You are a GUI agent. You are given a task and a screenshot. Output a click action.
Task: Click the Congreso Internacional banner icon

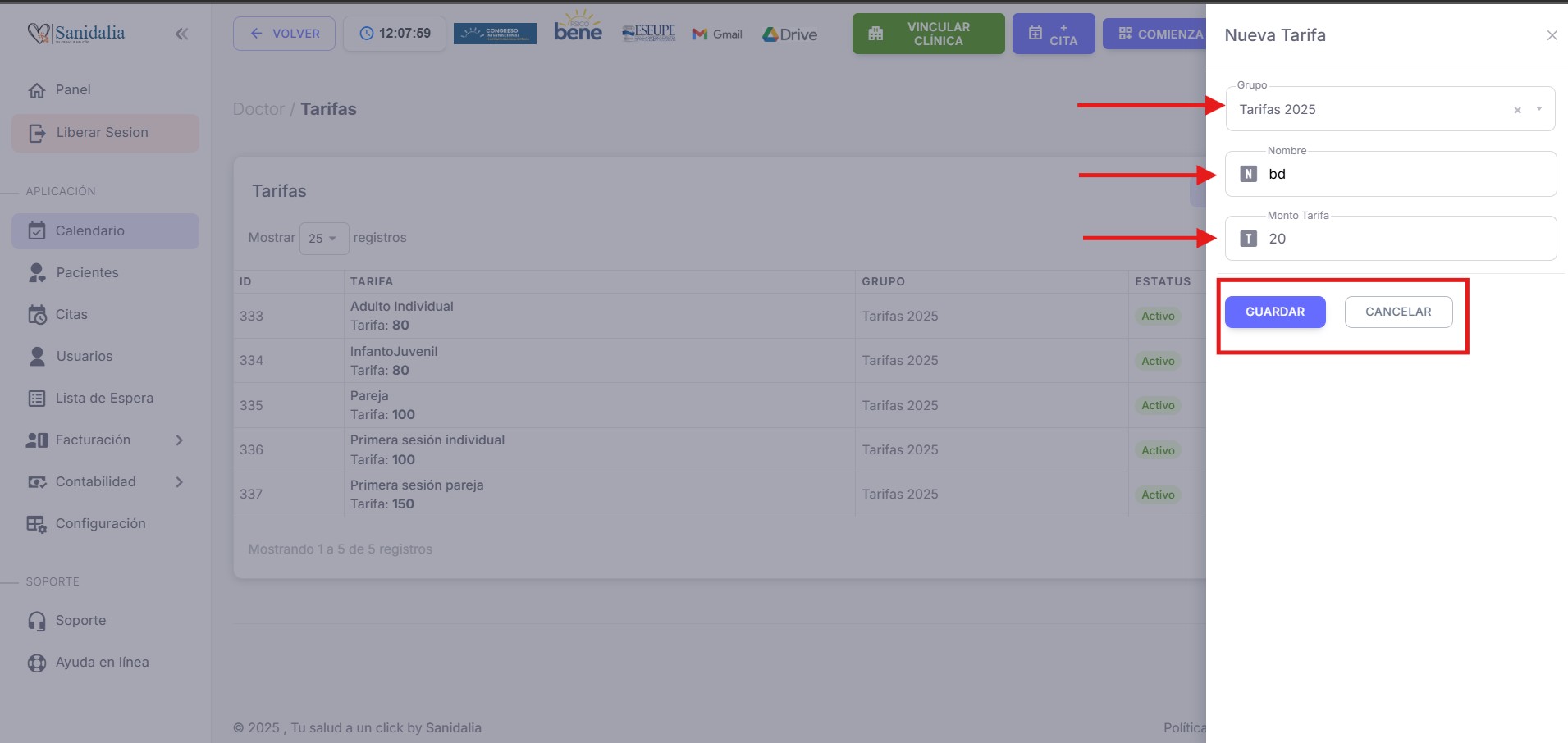[495, 34]
